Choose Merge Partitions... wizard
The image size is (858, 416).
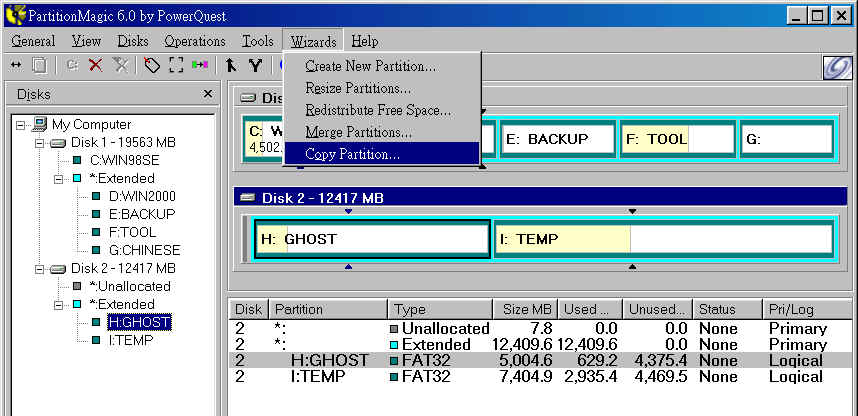[x=381, y=132]
